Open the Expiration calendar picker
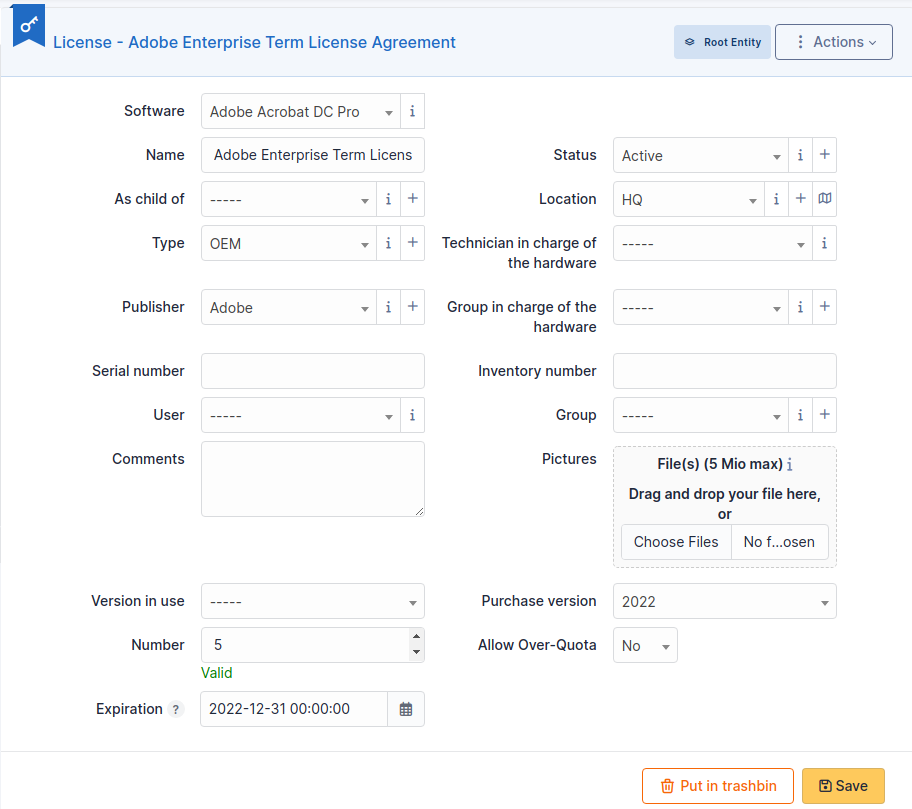The width and height of the screenshot is (912, 809). (x=406, y=709)
